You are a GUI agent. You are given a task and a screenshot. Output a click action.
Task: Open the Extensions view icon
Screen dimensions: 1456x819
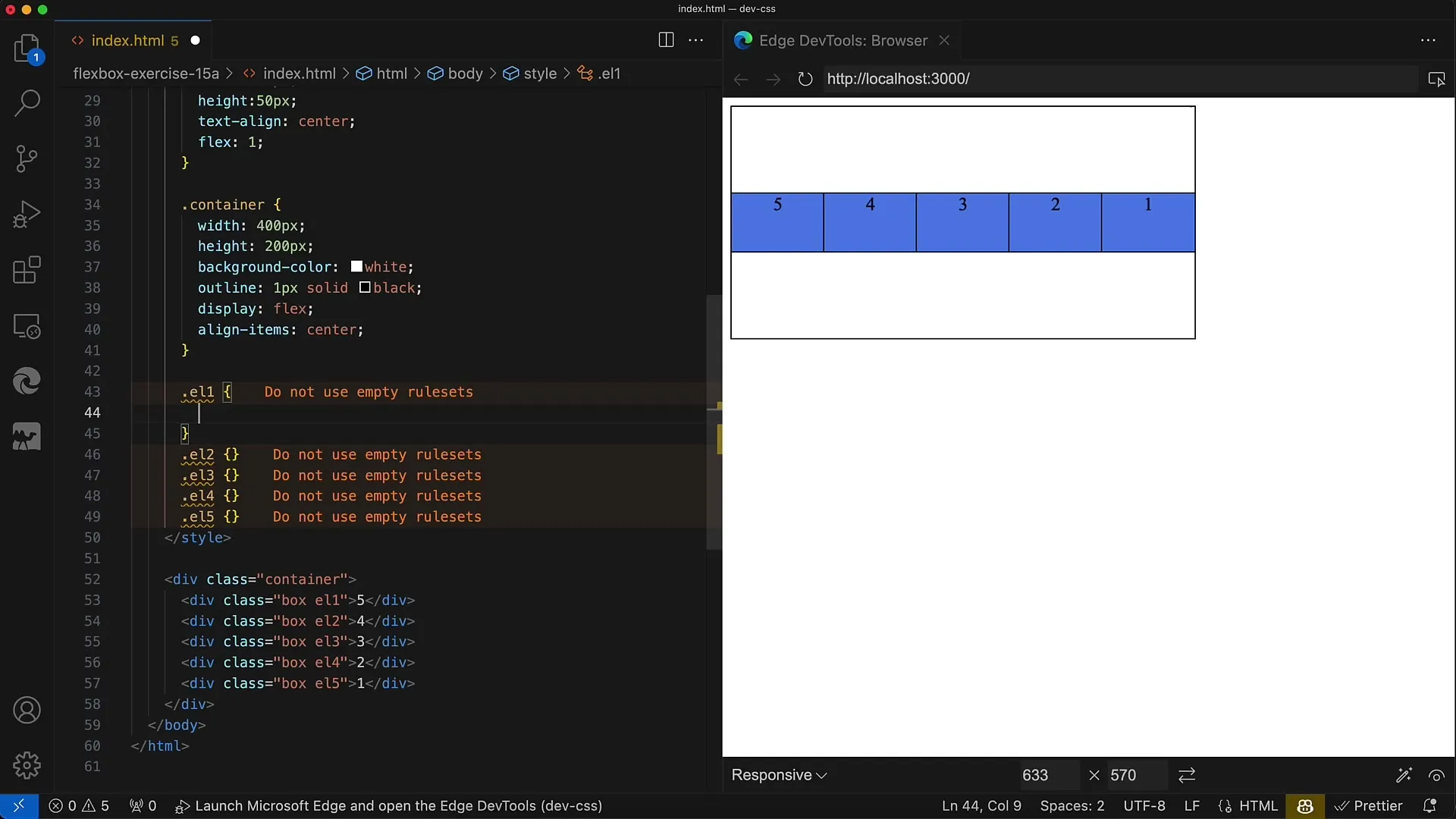coord(27,270)
